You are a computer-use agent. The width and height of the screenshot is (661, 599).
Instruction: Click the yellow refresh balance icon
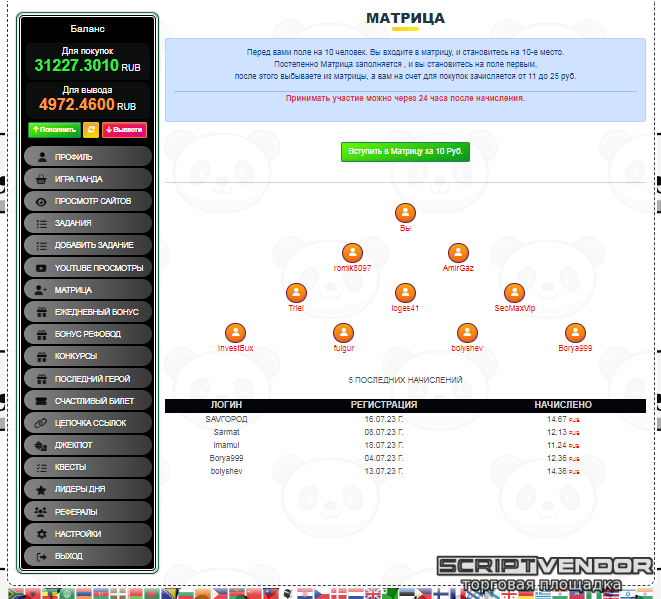click(x=91, y=130)
